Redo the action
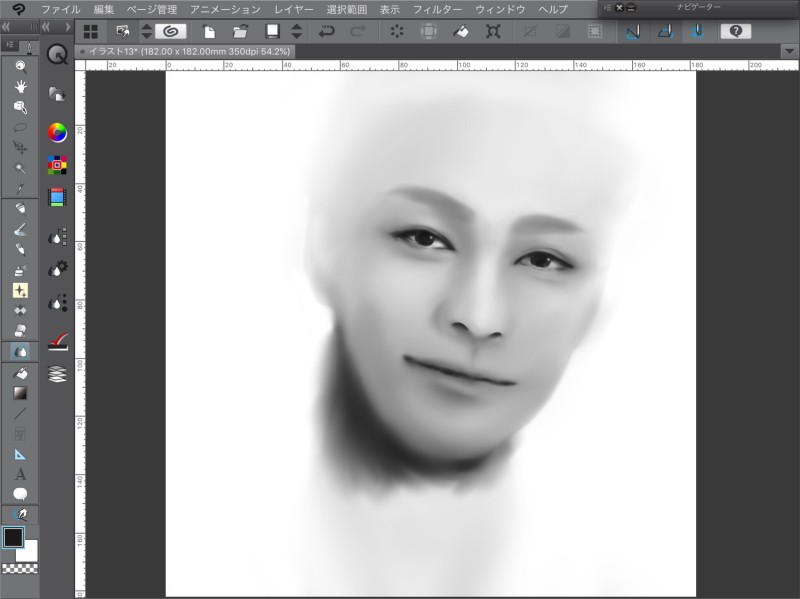800x599 pixels. (358, 32)
